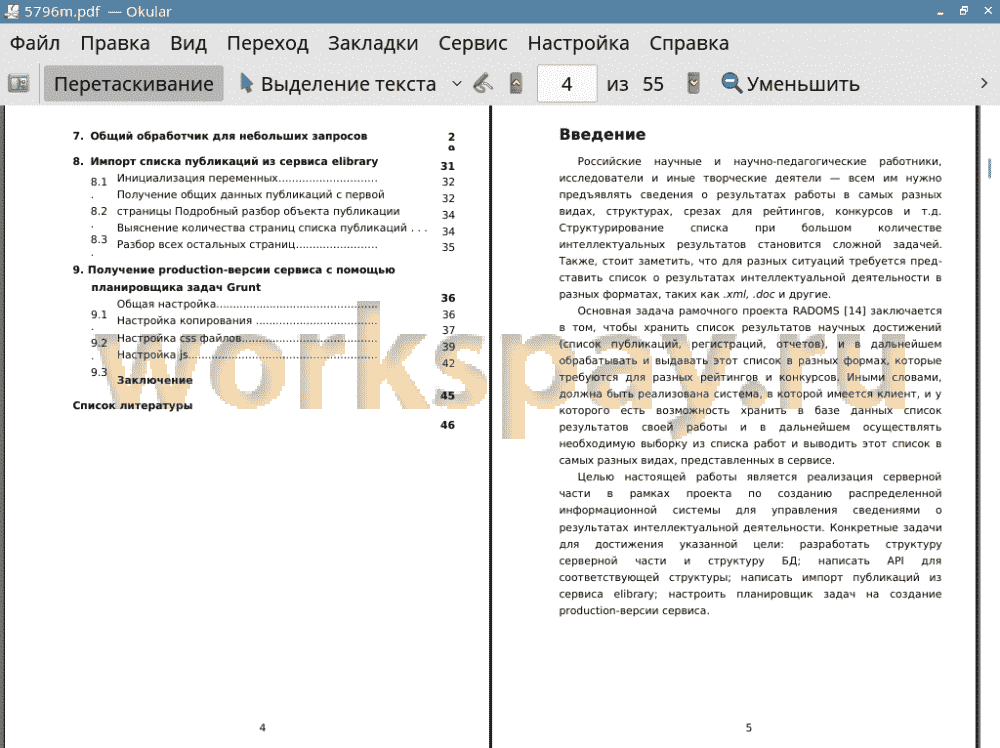
Task: Open the Файл menu
Action: pos(35,43)
